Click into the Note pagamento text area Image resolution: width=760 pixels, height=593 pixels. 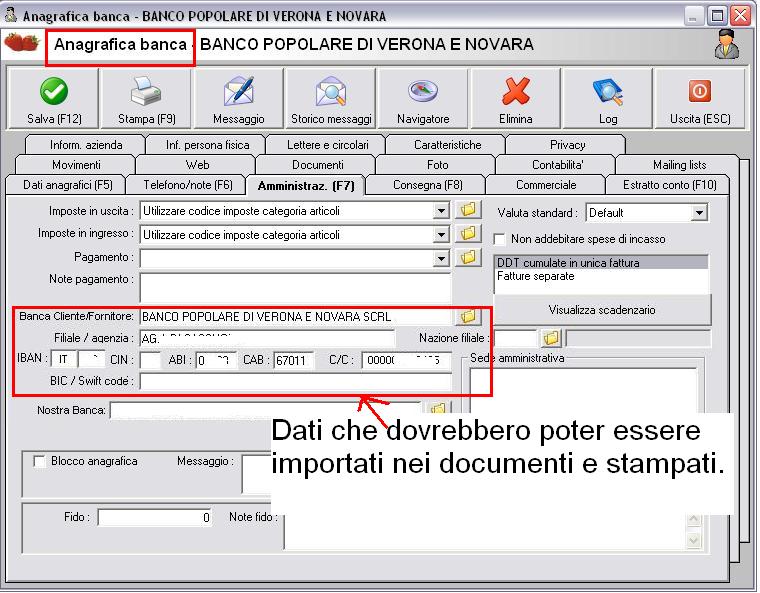click(295, 287)
